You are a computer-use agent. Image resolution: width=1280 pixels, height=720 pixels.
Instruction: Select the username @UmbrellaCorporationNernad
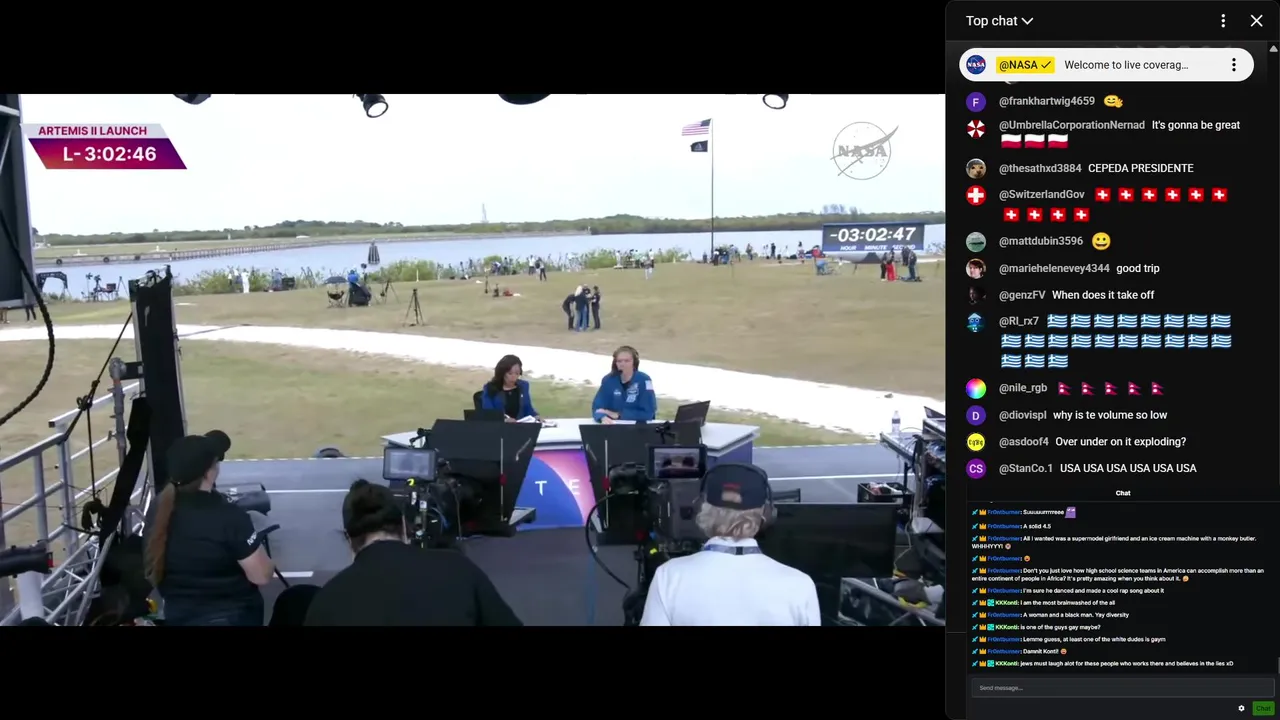pyautogui.click(x=1072, y=125)
